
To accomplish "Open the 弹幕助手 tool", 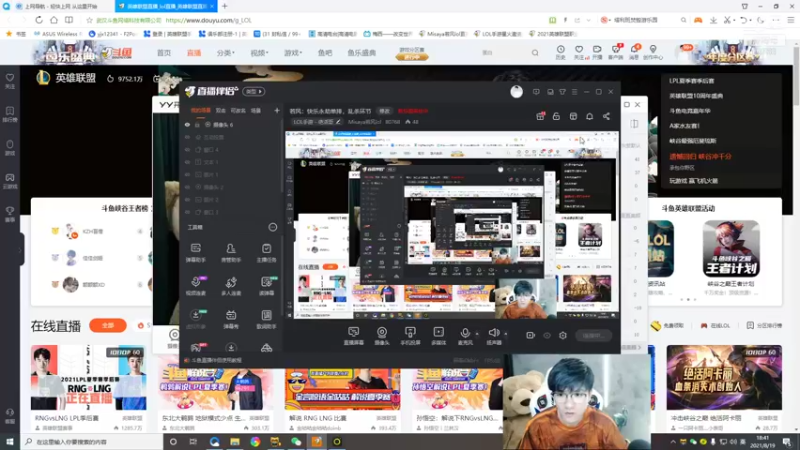I will [195, 253].
